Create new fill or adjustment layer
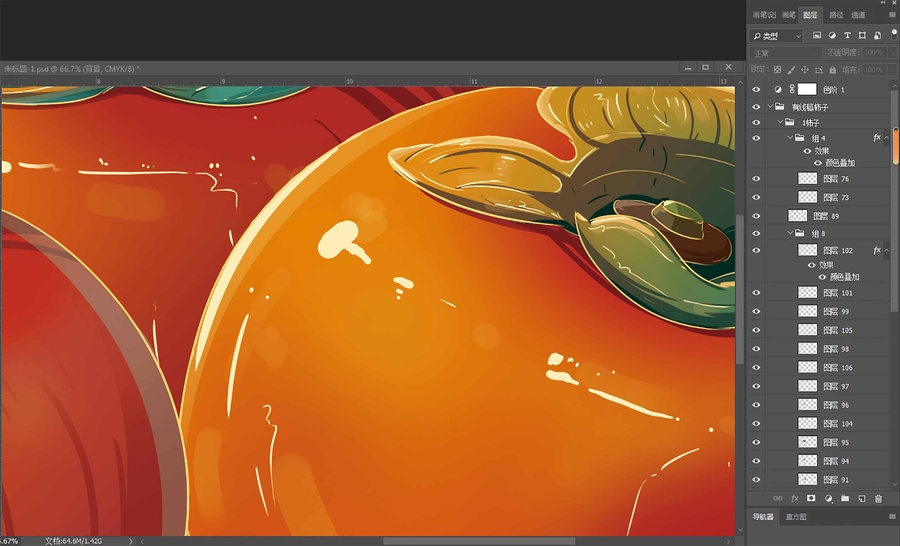This screenshot has width=900, height=546. pos(828,498)
